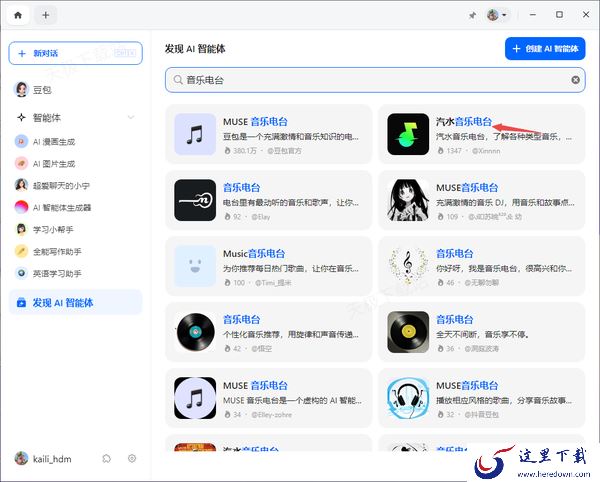
Task: Open the 汽水音乐电台 green note icon
Action: tap(408, 134)
